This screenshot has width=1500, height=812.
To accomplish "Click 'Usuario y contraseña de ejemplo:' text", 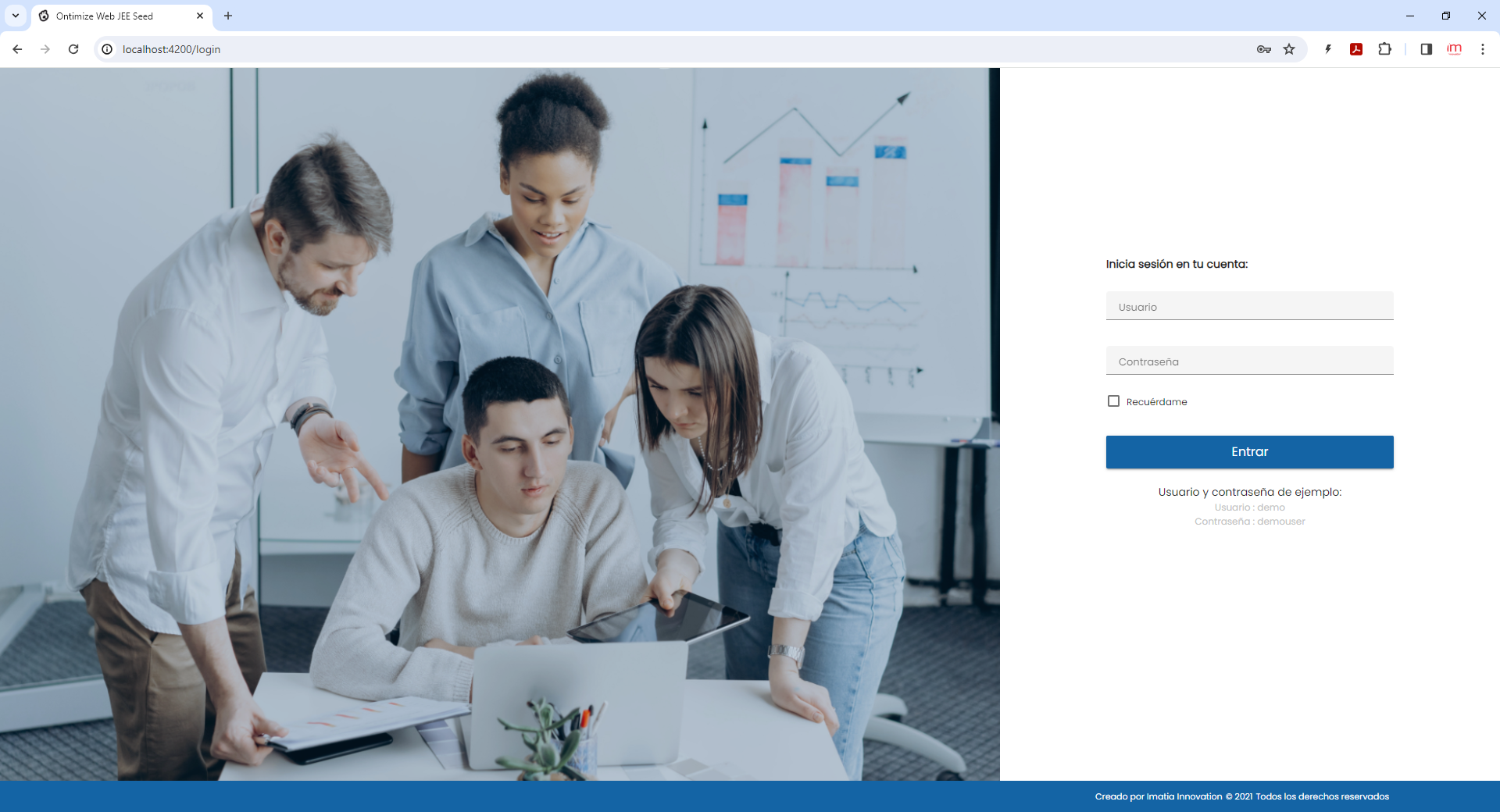I will tap(1249, 492).
